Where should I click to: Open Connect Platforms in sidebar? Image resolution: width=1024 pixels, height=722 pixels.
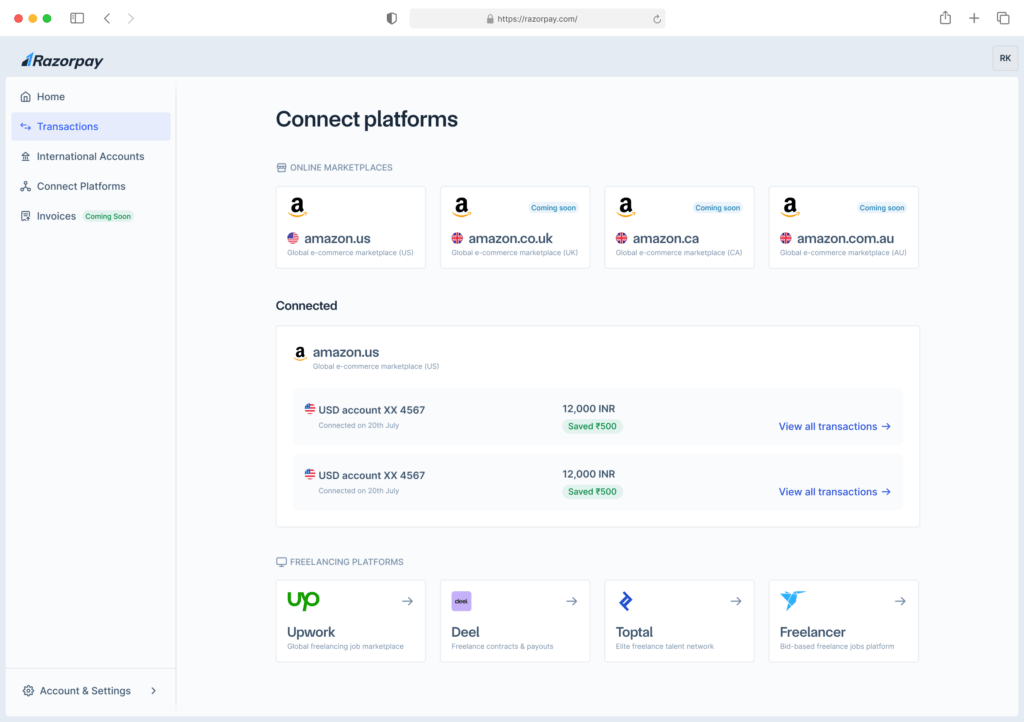pos(81,187)
